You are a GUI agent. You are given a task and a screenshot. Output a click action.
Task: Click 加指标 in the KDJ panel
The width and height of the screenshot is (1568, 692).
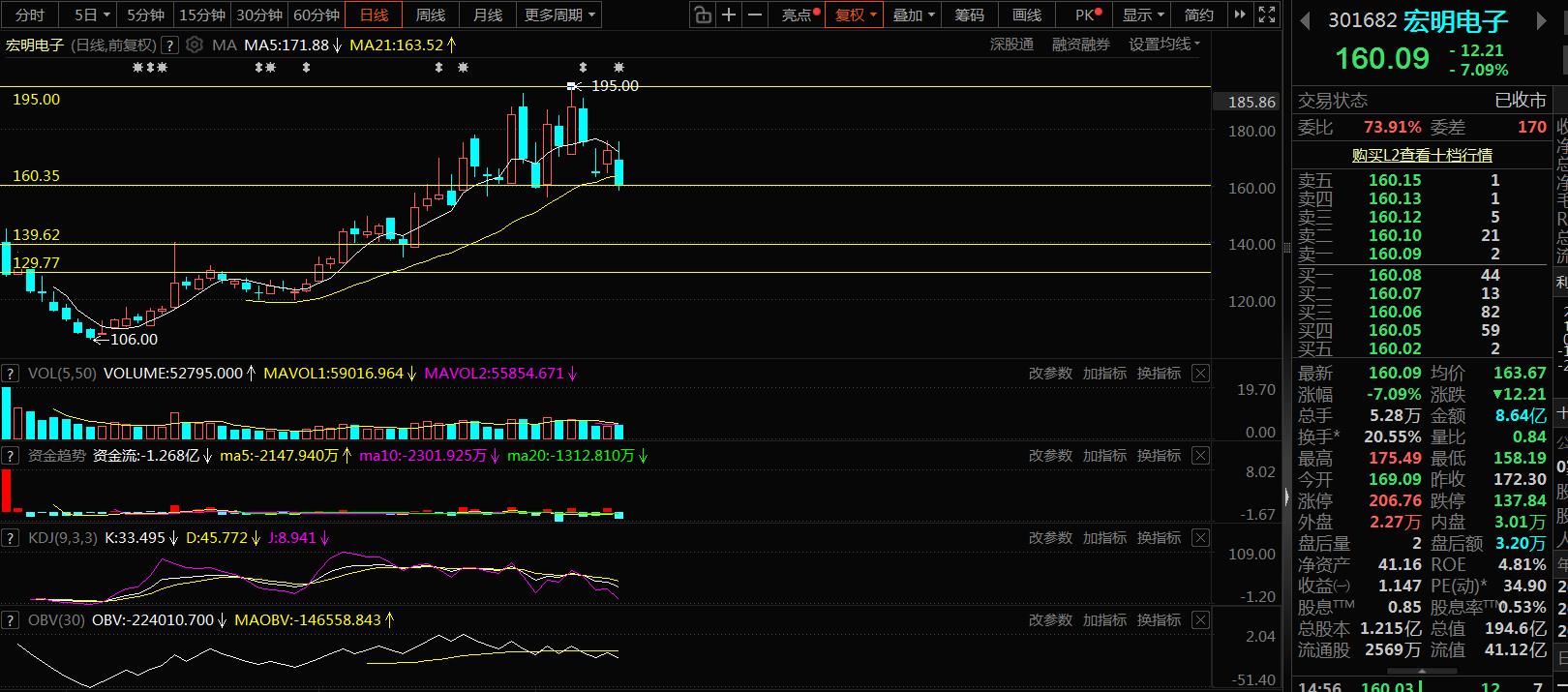1104,538
